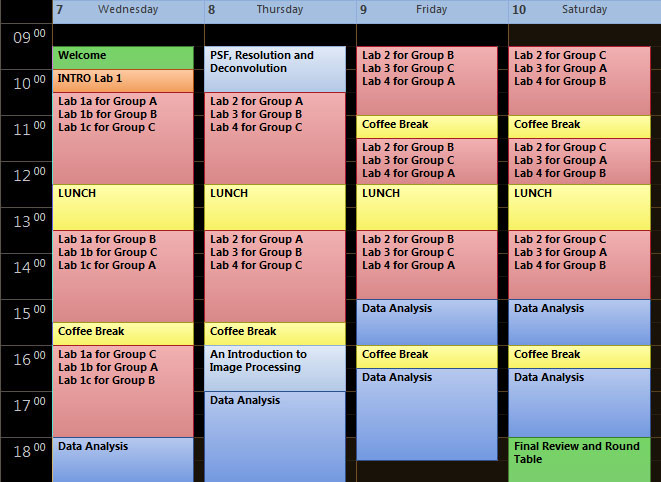Open Saturday's afternoon Coffee Break event

584,356
